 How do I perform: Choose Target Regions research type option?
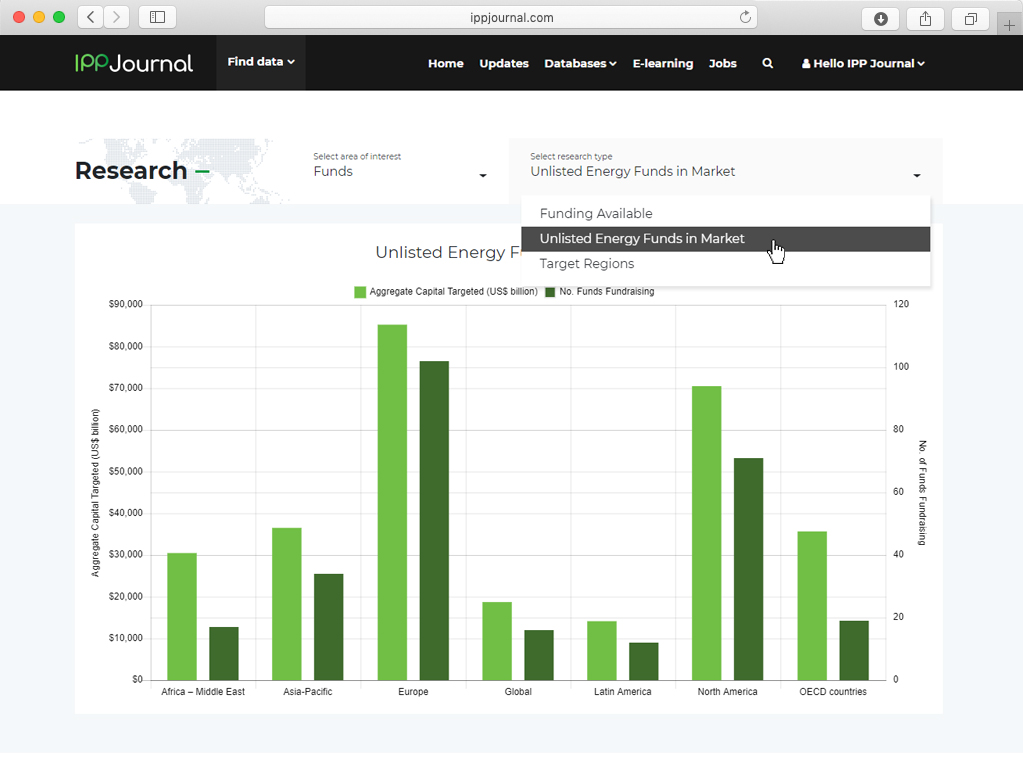pos(587,264)
